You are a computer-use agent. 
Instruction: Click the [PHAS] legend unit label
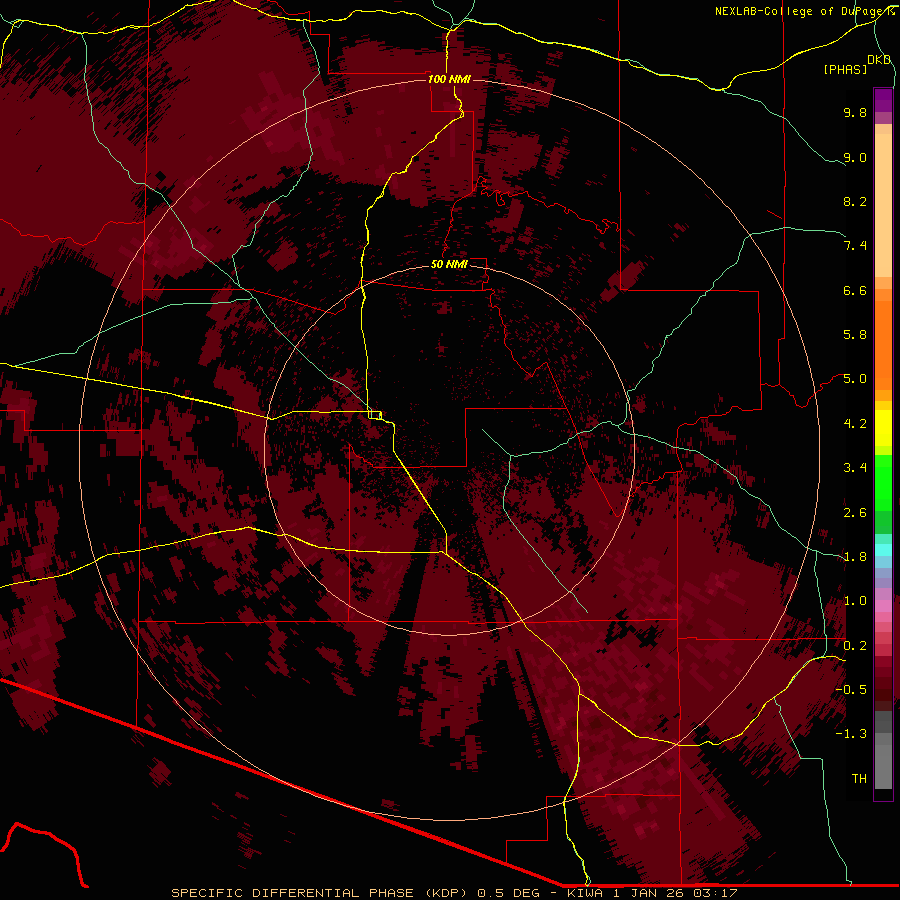(845, 69)
